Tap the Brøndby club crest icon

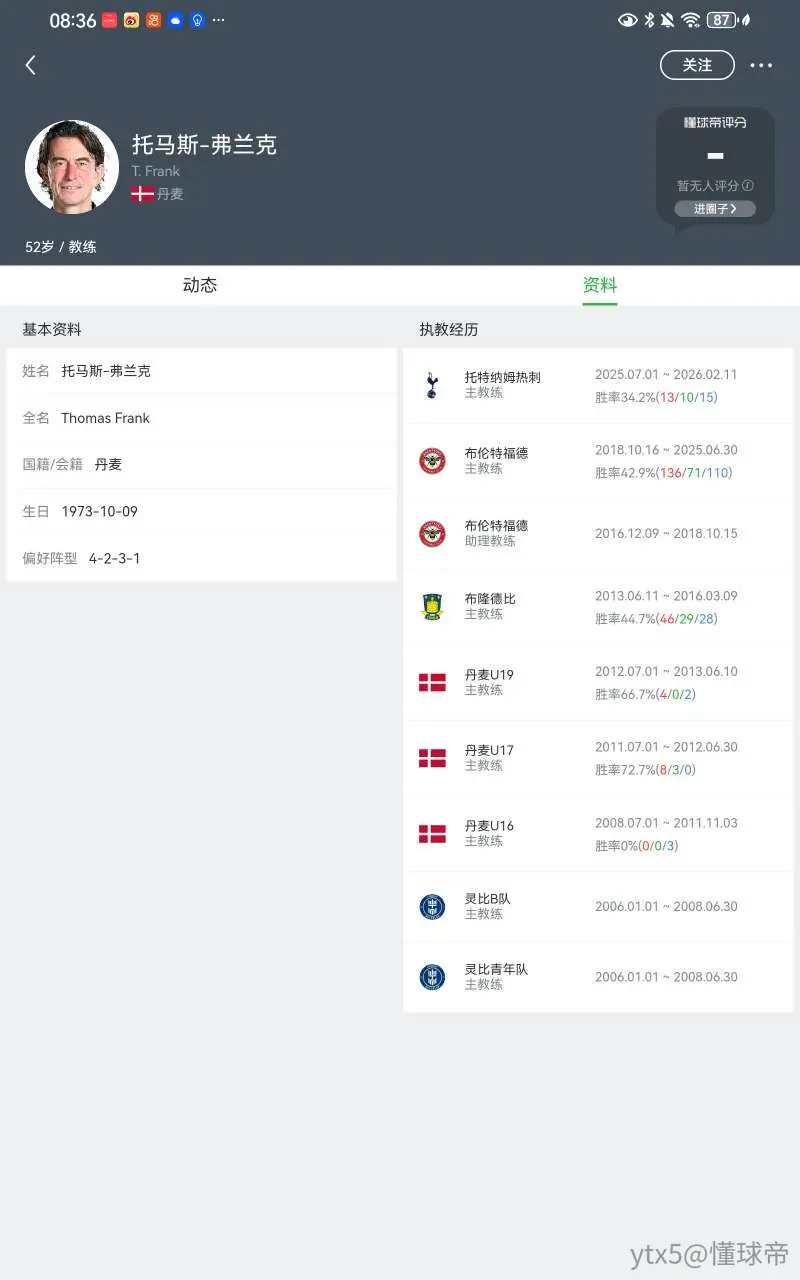point(432,606)
